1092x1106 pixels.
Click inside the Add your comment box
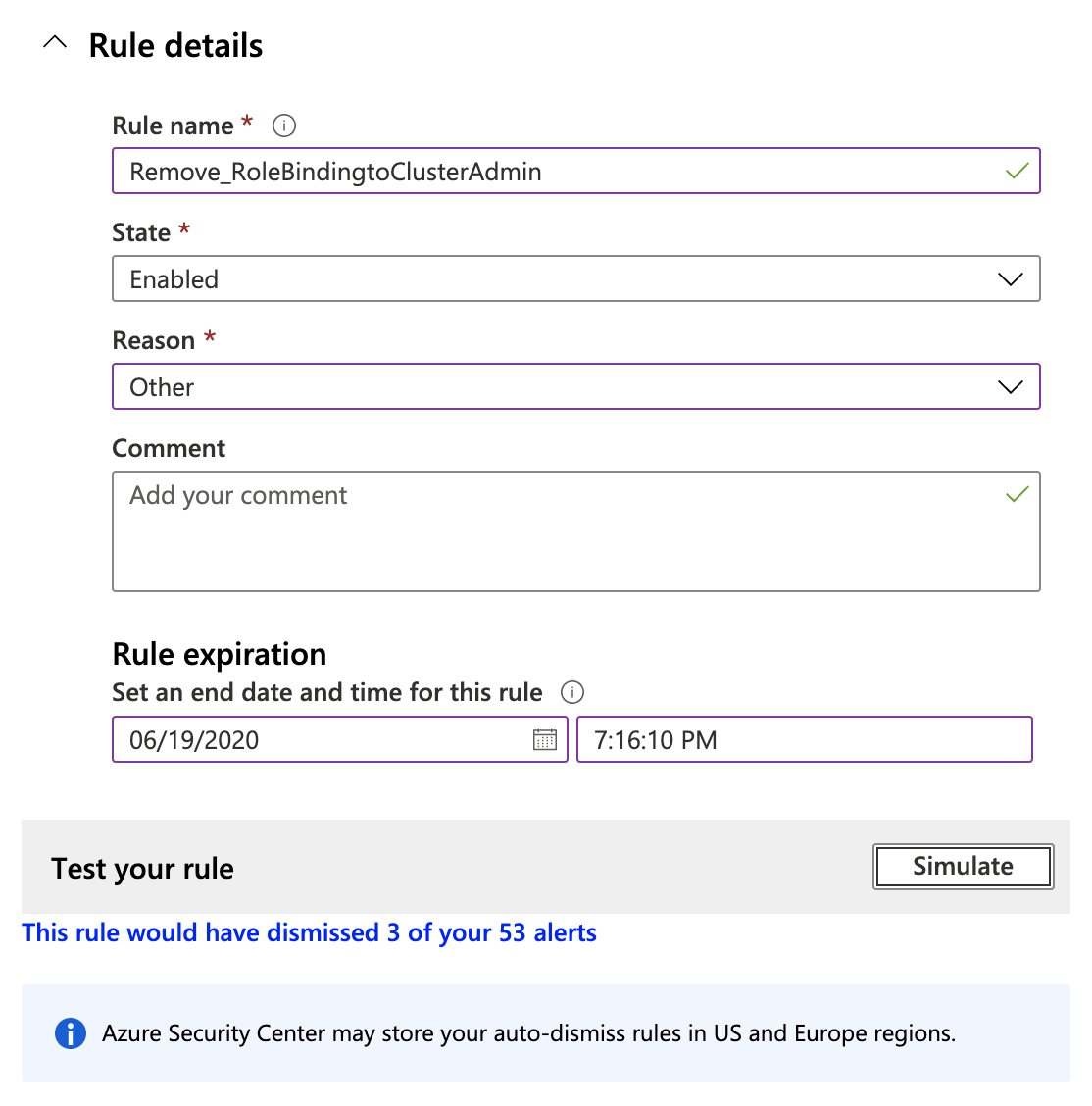[490, 529]
